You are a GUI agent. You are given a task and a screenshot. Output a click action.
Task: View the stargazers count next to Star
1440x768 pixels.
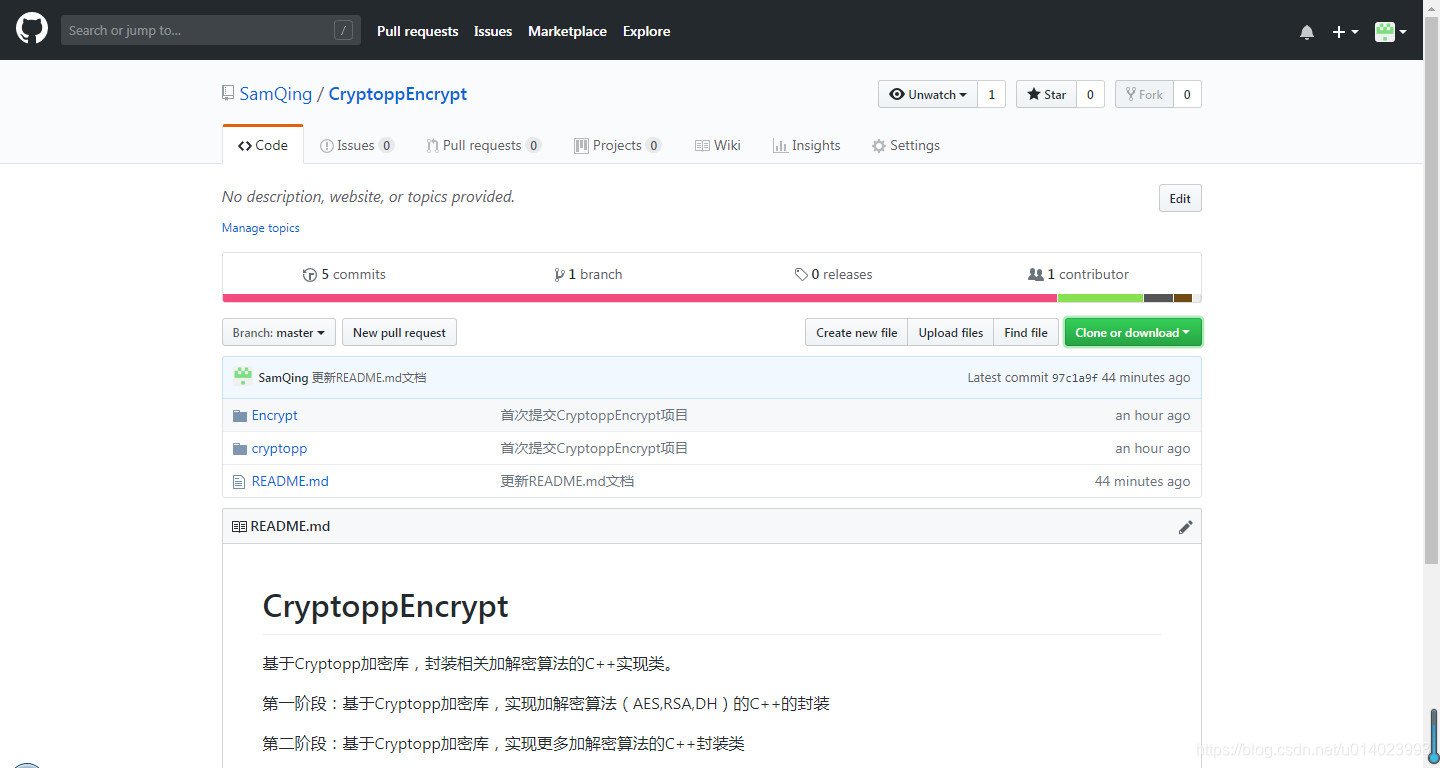(1090, 94)
